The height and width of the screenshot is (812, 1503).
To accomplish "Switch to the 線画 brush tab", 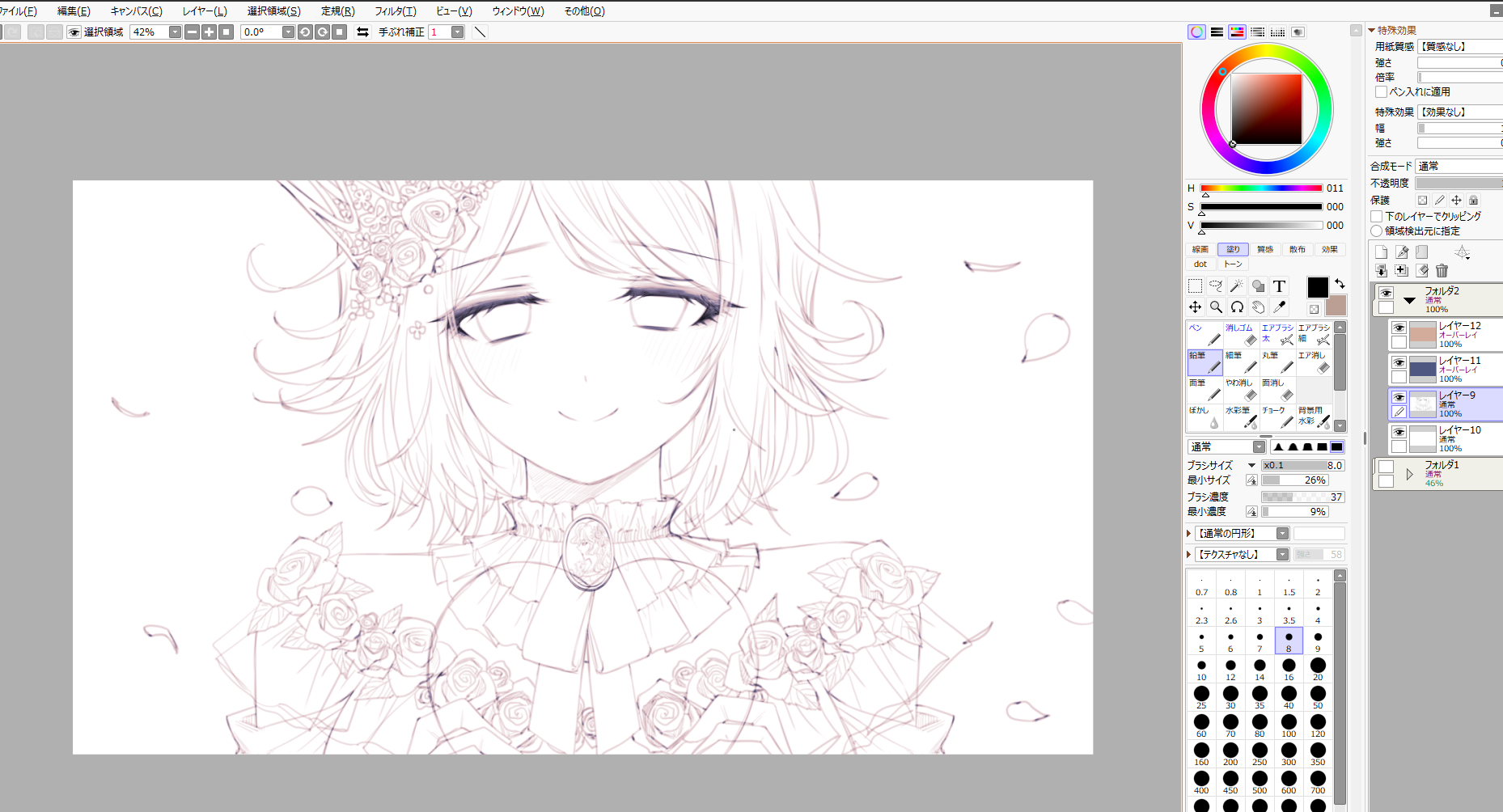I will [1200, 249].
